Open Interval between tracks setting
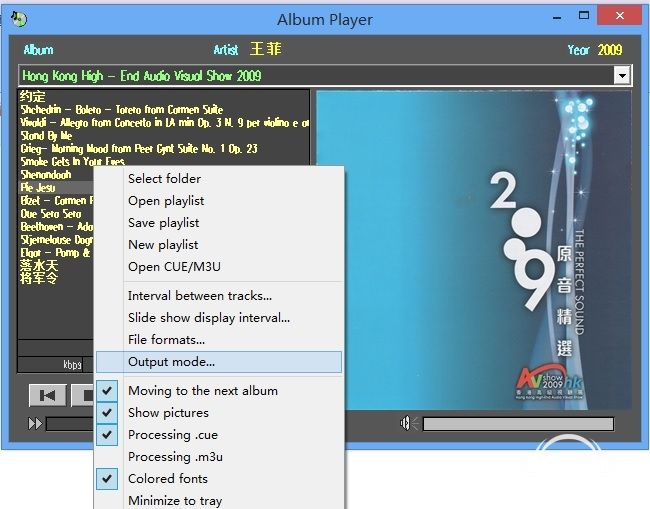The image size is (650, 509). tap(219, 296)
